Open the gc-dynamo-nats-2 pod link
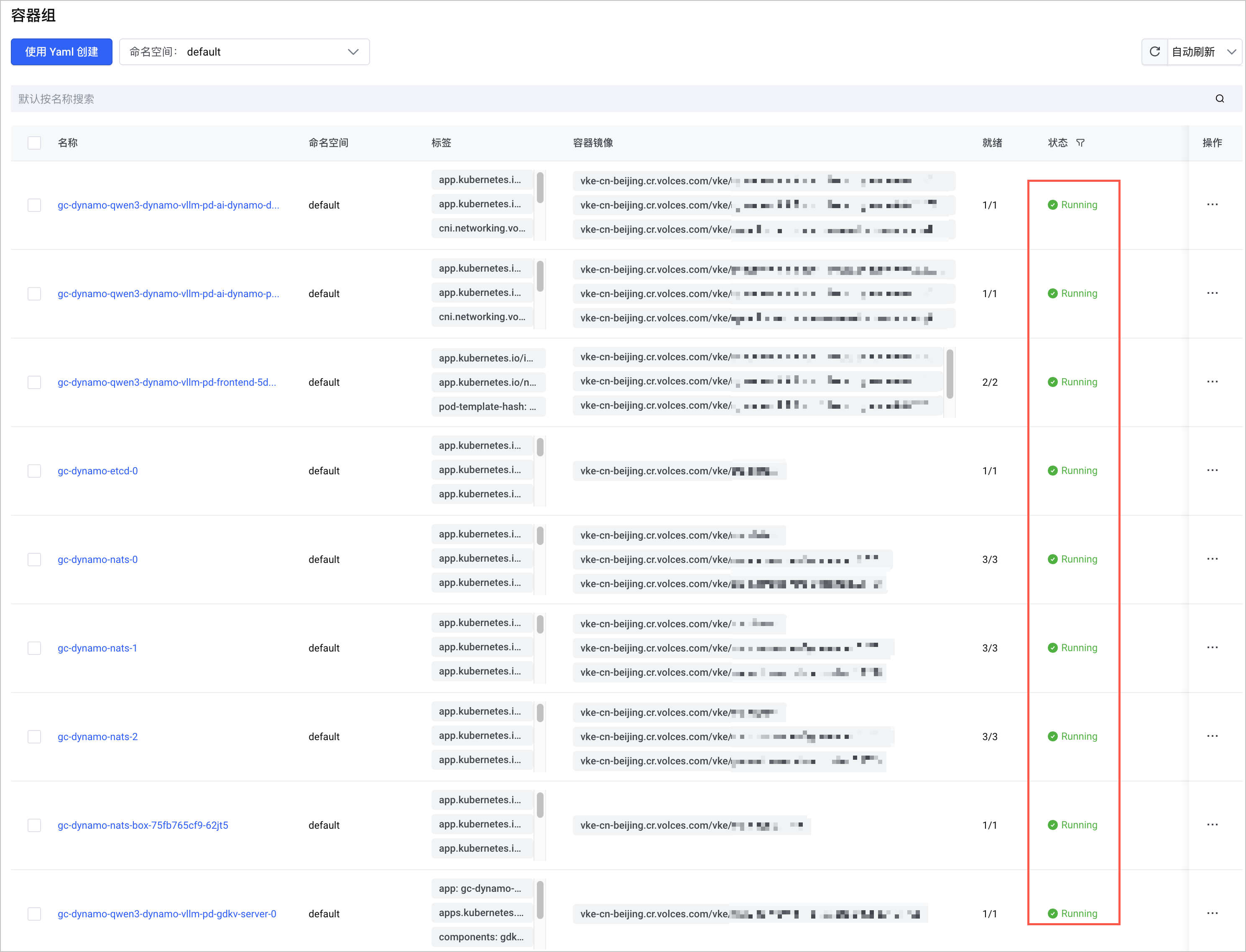Image resolution: width=1246 pixels, height=952 pixels. tap(97, 737)
